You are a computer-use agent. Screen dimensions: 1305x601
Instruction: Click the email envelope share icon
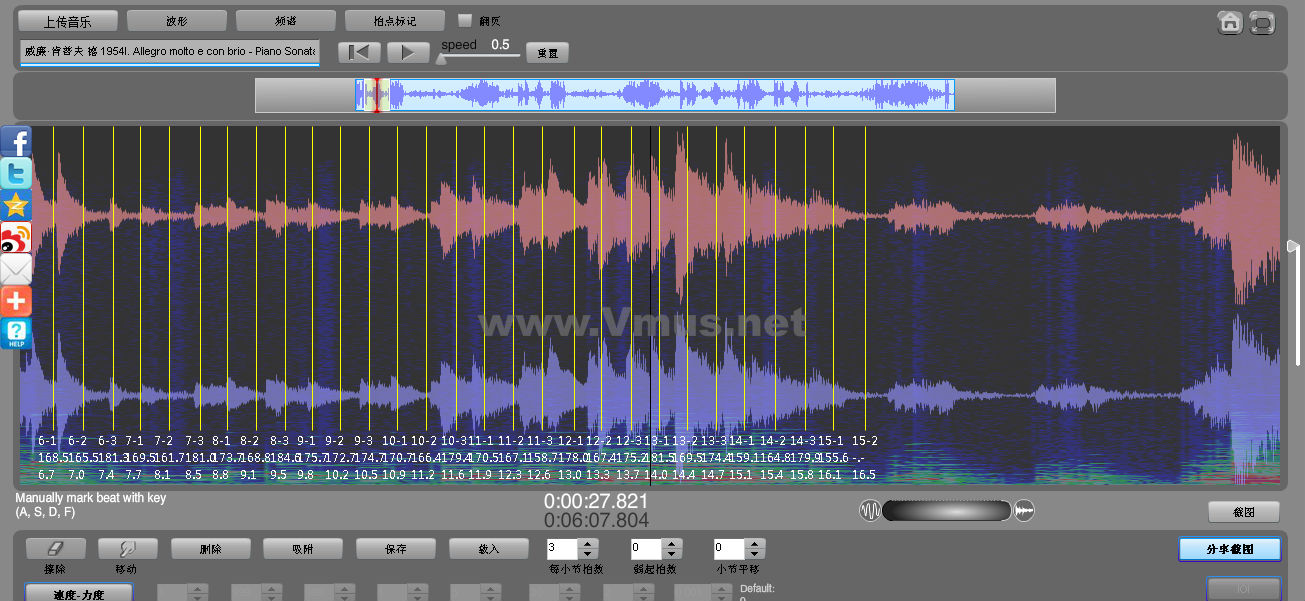[x=16, y=269]
